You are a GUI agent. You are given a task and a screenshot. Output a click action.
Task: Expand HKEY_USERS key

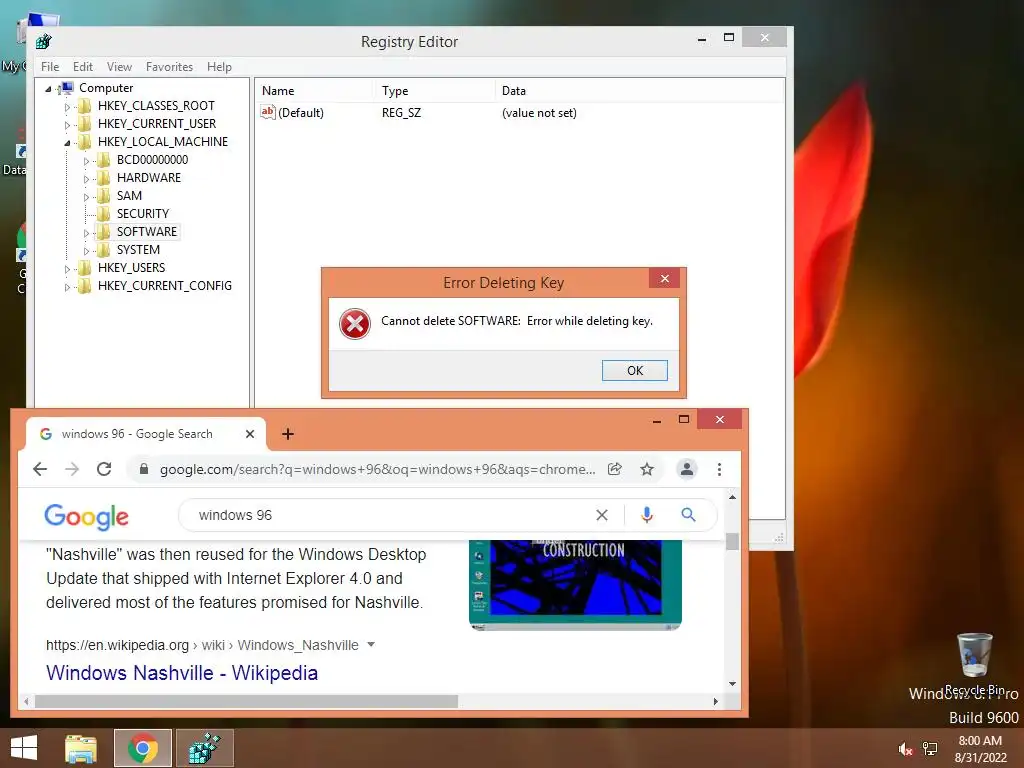coord(67,268)
